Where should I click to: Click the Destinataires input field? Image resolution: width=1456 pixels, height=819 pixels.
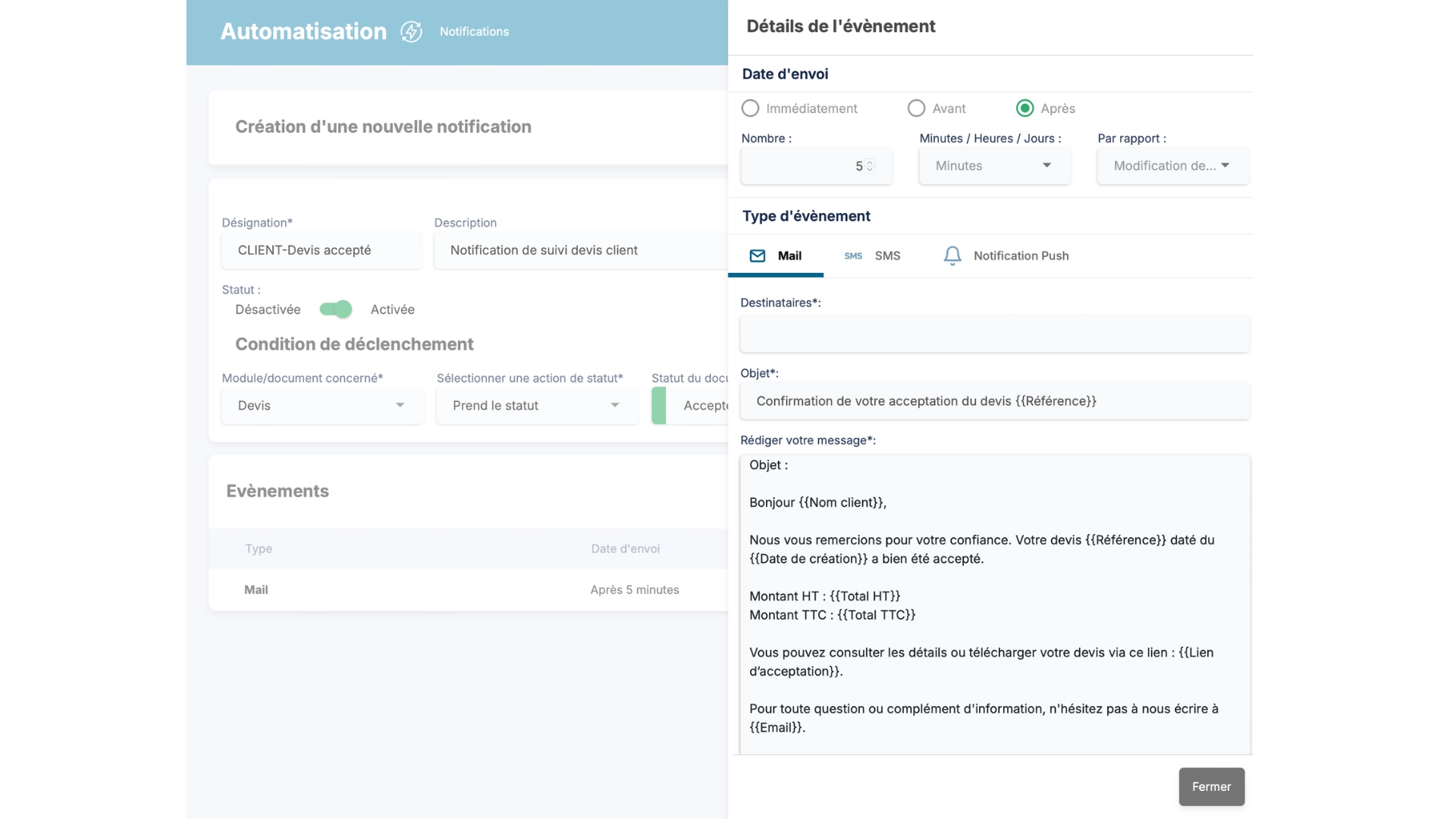[x=994, y=334]
